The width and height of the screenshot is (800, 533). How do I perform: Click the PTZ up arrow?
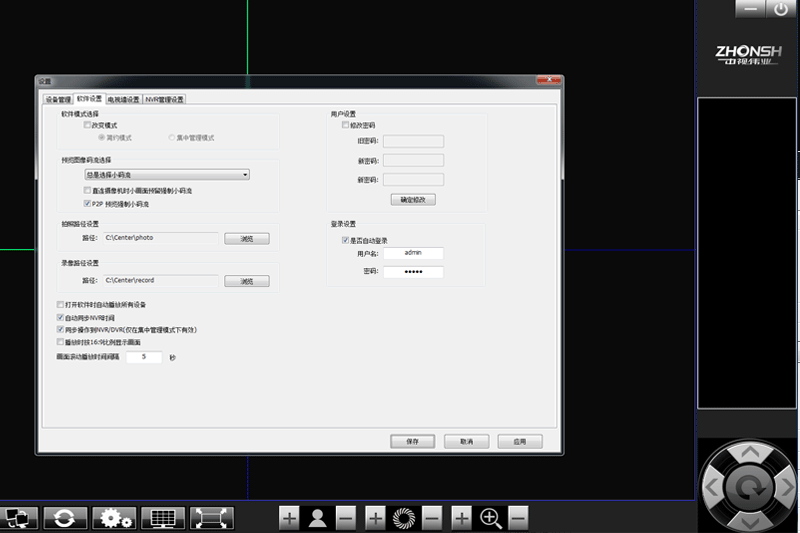point(749,452)
